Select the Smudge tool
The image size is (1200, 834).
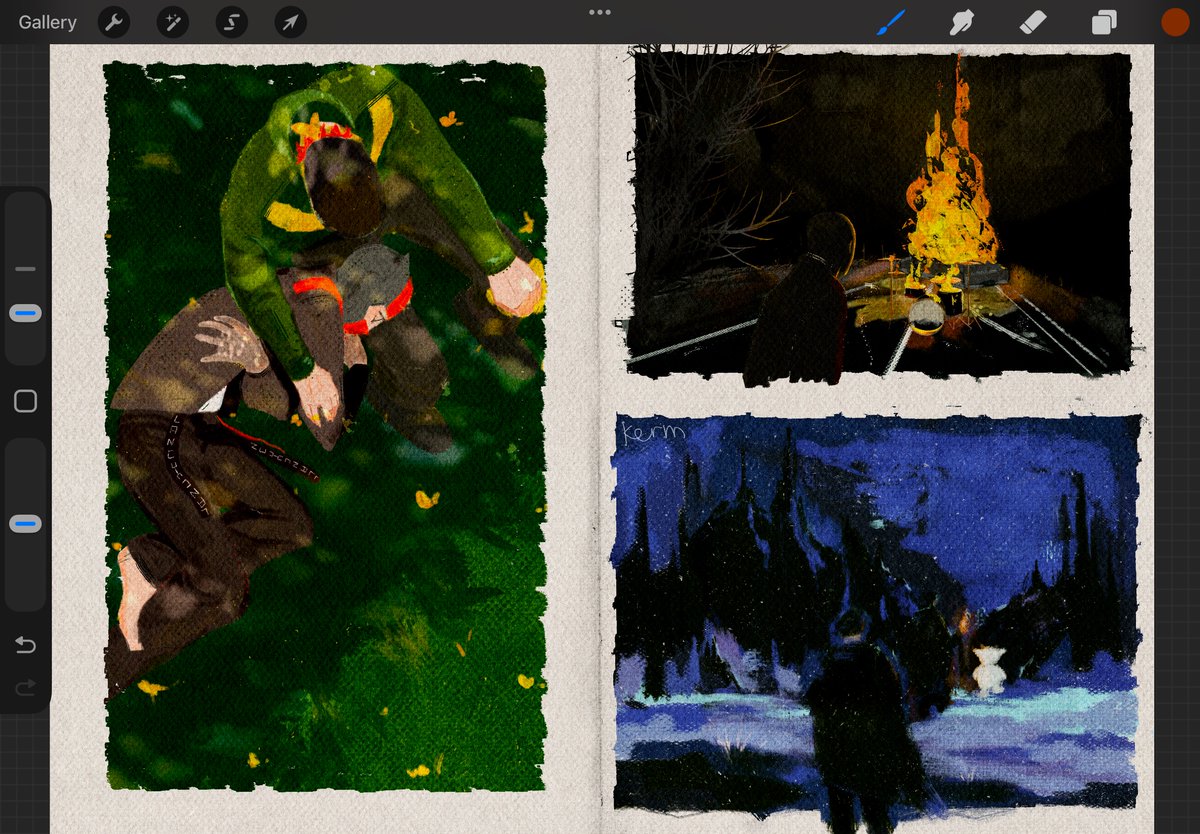pyautogui.click(x=962, y=22)
